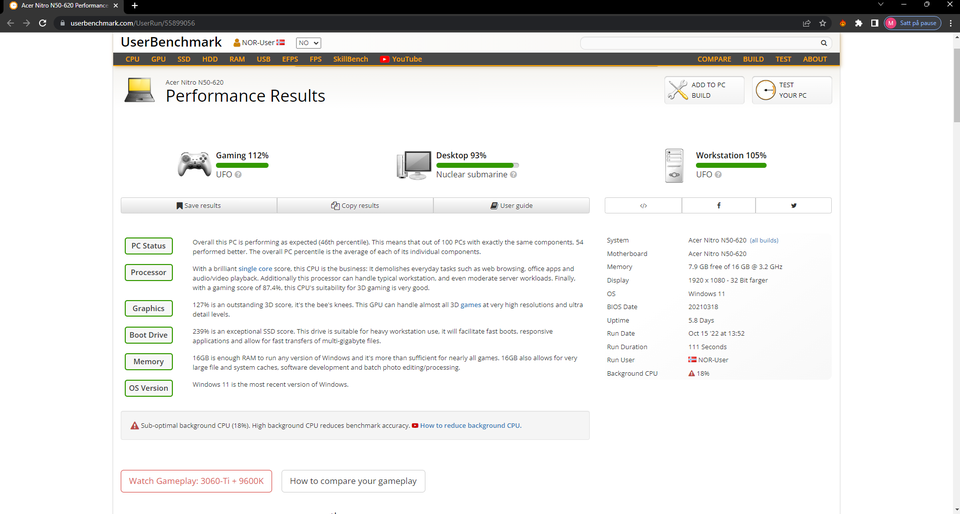
Task: Open the FPS menu item
Action: click(315, 59)
